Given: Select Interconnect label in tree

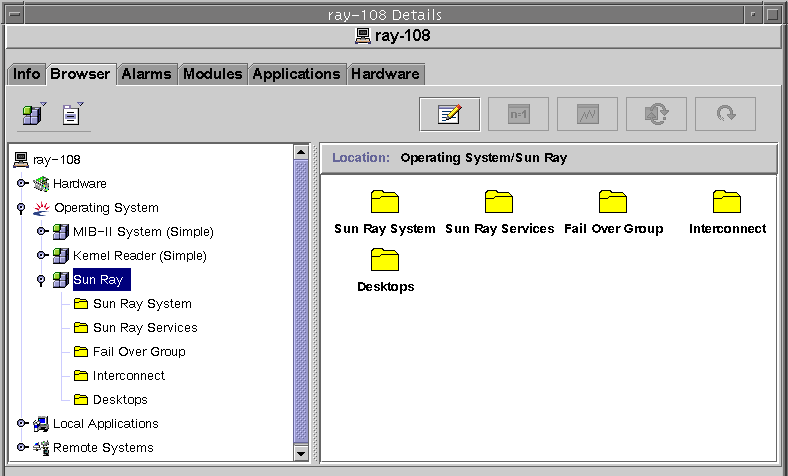Looking at the screenshot, I should click(129, 375).
